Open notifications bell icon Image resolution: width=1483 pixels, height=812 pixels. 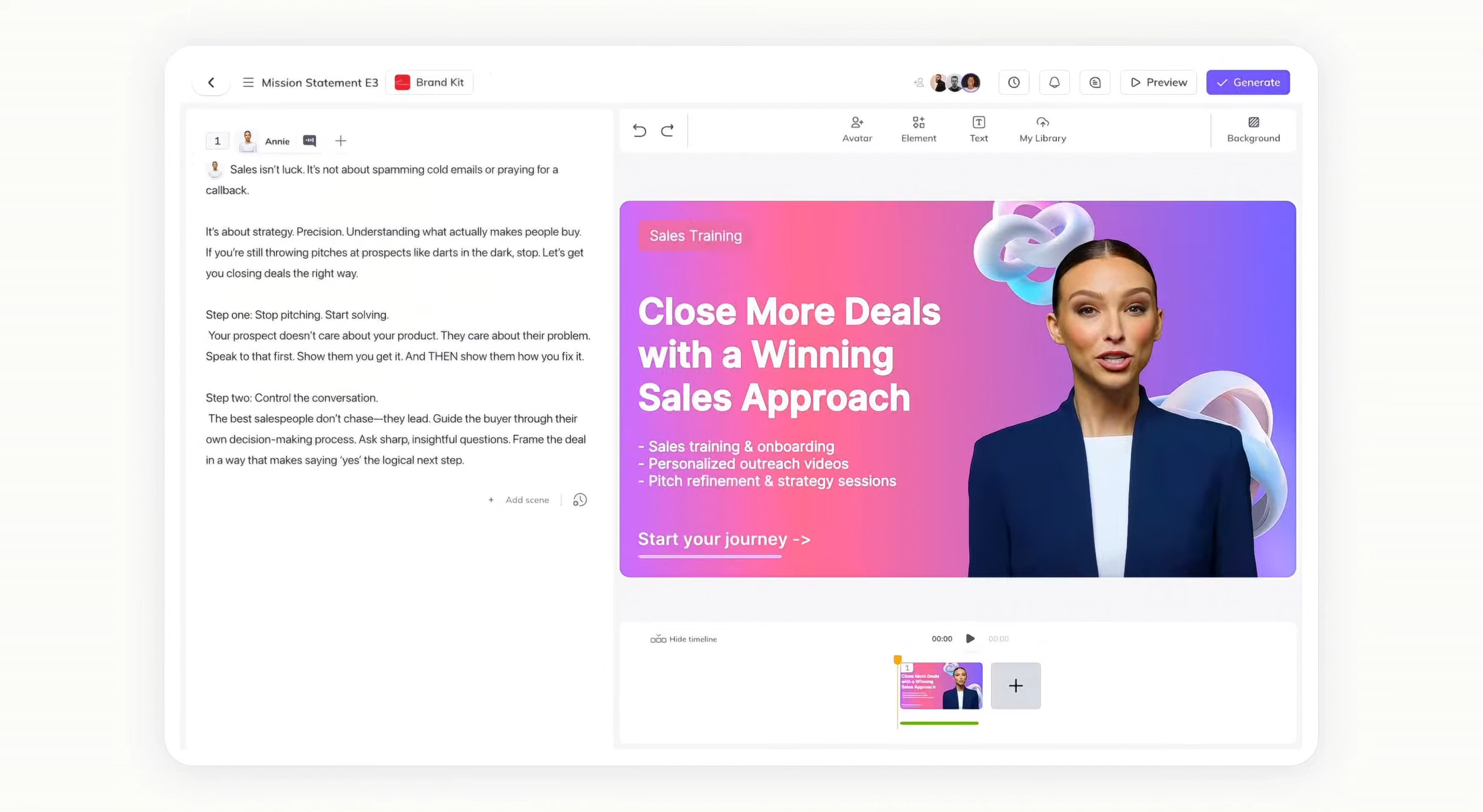(1054, 82)
